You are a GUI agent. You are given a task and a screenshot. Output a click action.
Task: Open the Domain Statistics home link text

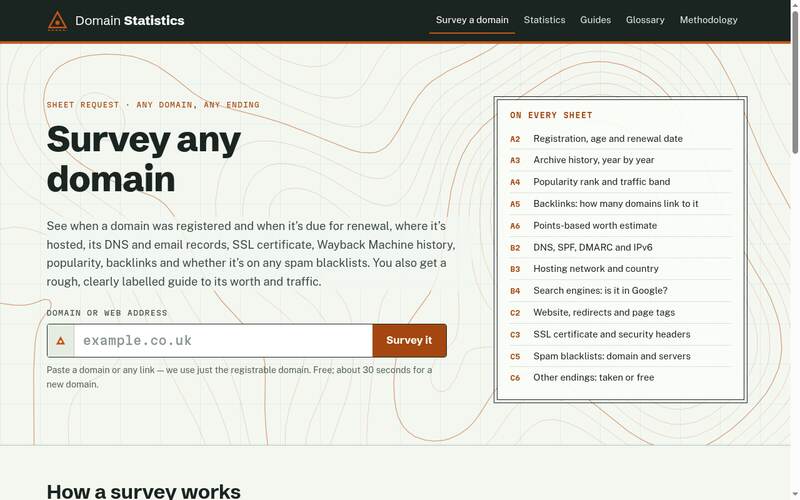click(x=130, y=20)
